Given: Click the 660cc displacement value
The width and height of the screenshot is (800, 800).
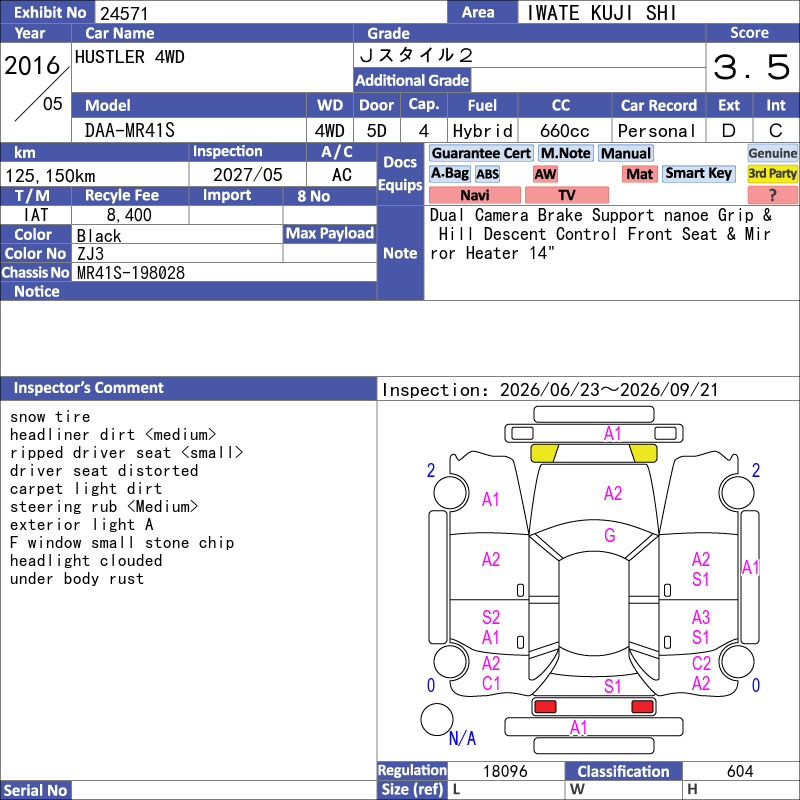Looking at the screenshot, I should point(564,131).
